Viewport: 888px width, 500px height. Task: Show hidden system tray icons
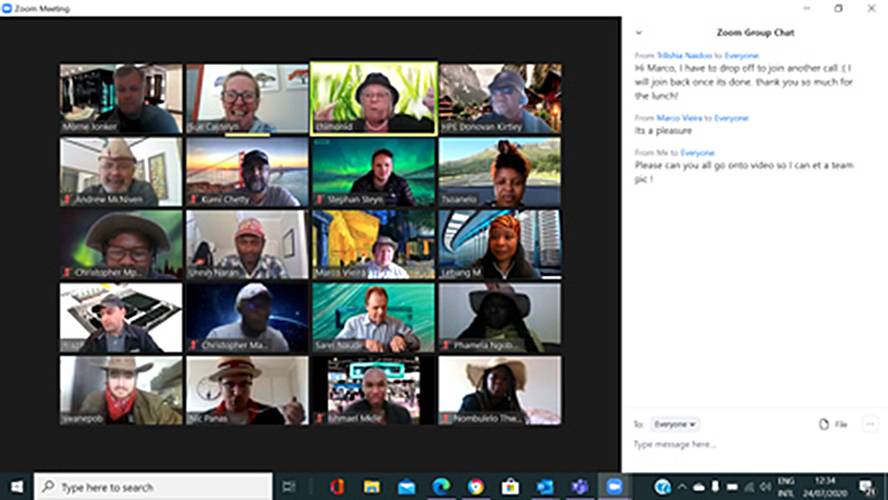coord(682,487)
